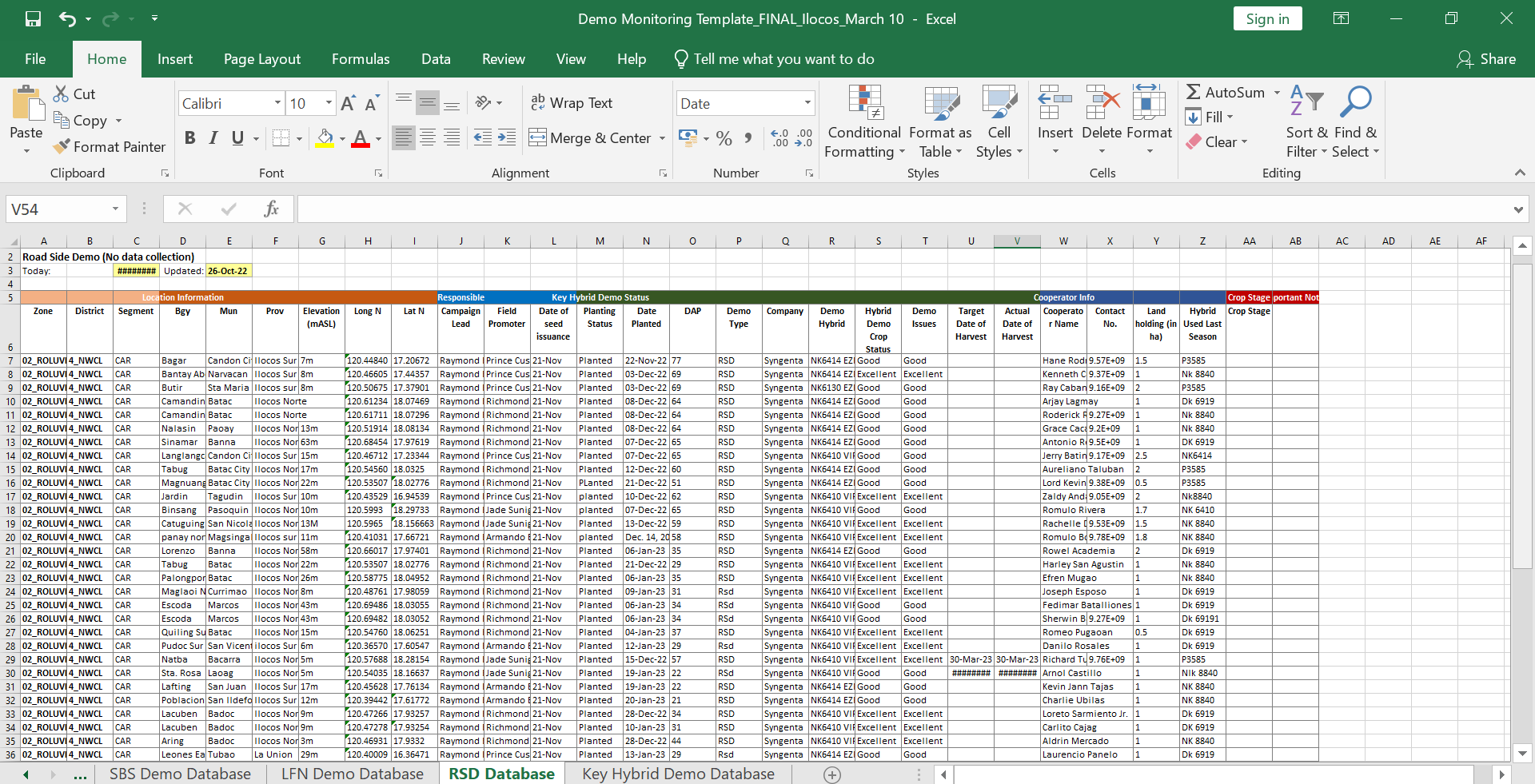Click the Paste clipboard icon
Image resolution: width=1535 pixels, height=784 pixels.
pos(27,104)
